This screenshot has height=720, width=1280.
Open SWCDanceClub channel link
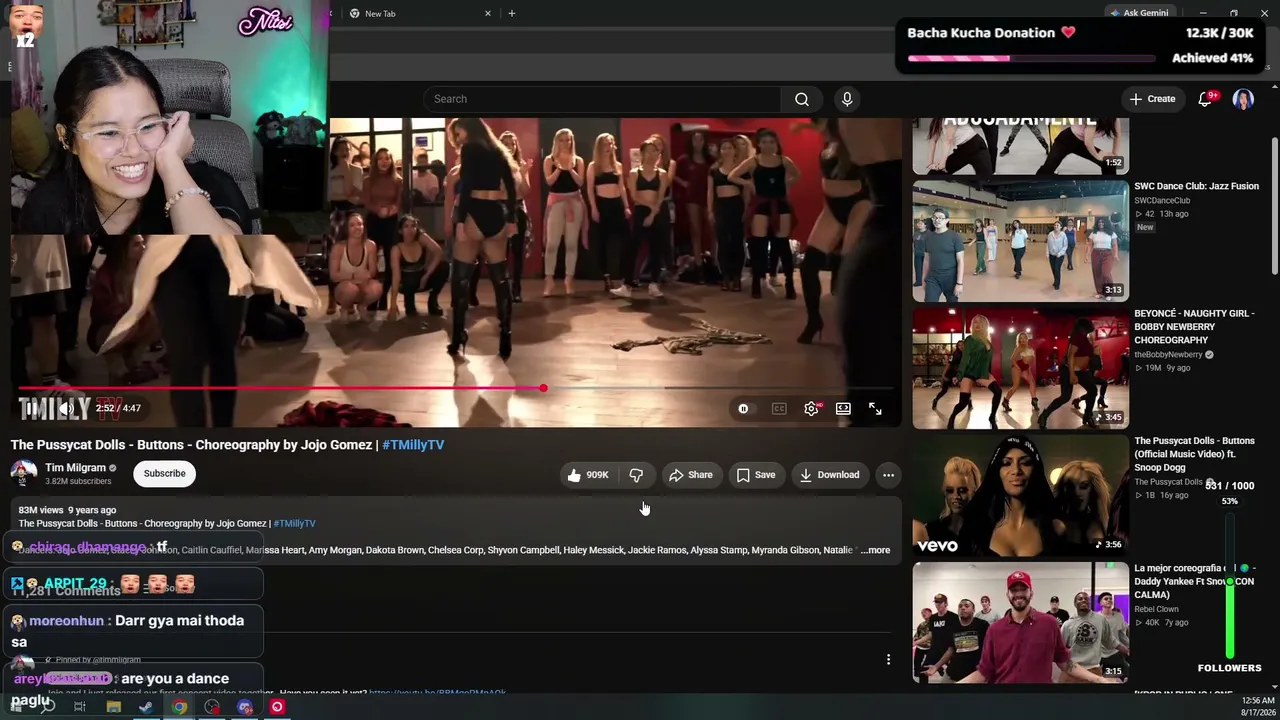1162,200
